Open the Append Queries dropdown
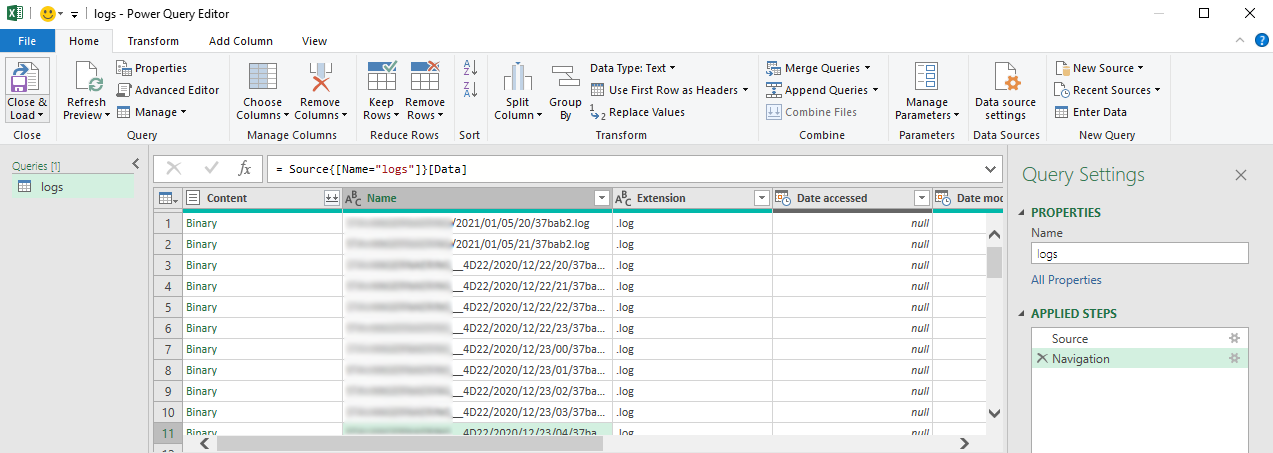The image size is (1273, 453). pos(823,90)
